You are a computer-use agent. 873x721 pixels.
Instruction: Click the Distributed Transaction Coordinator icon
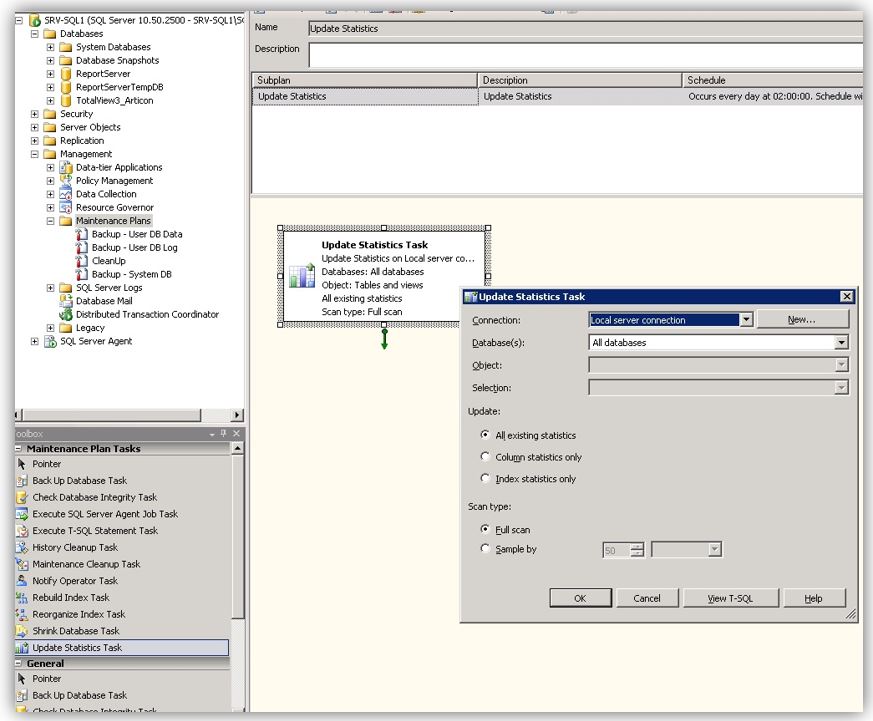[x=66, y=315]
